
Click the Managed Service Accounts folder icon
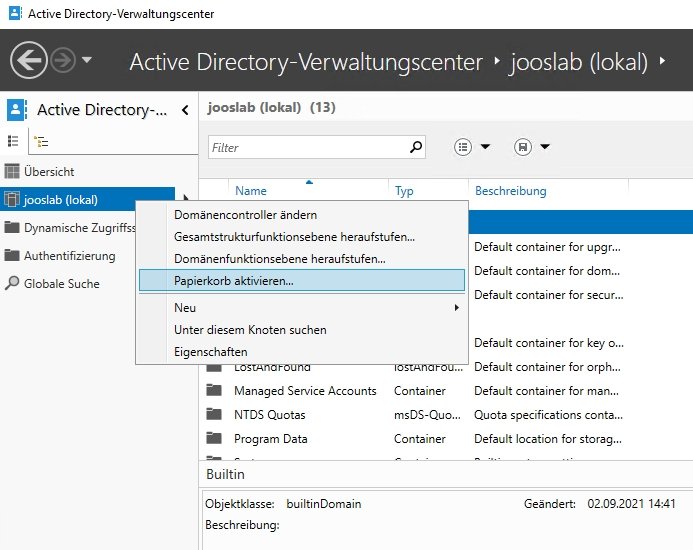click(214, 391)
